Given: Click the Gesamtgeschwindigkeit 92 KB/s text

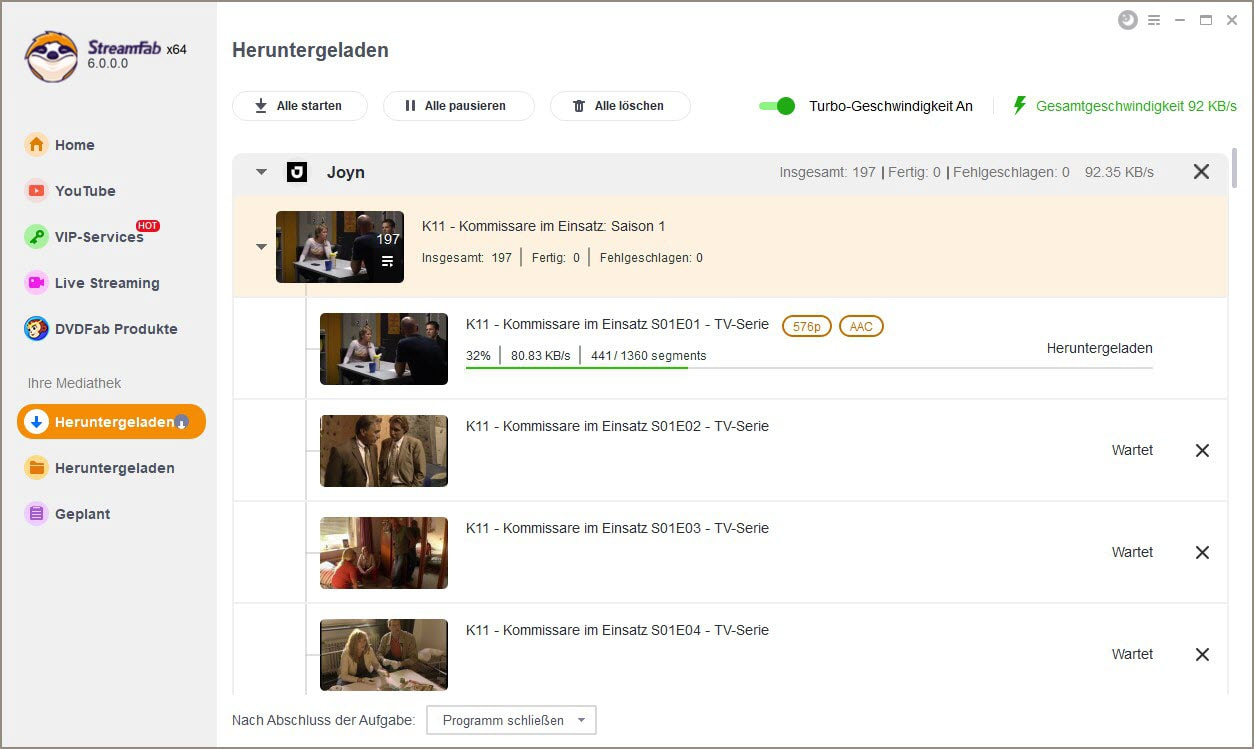Looking at the screenshot, I should [x=1136, y=106].
